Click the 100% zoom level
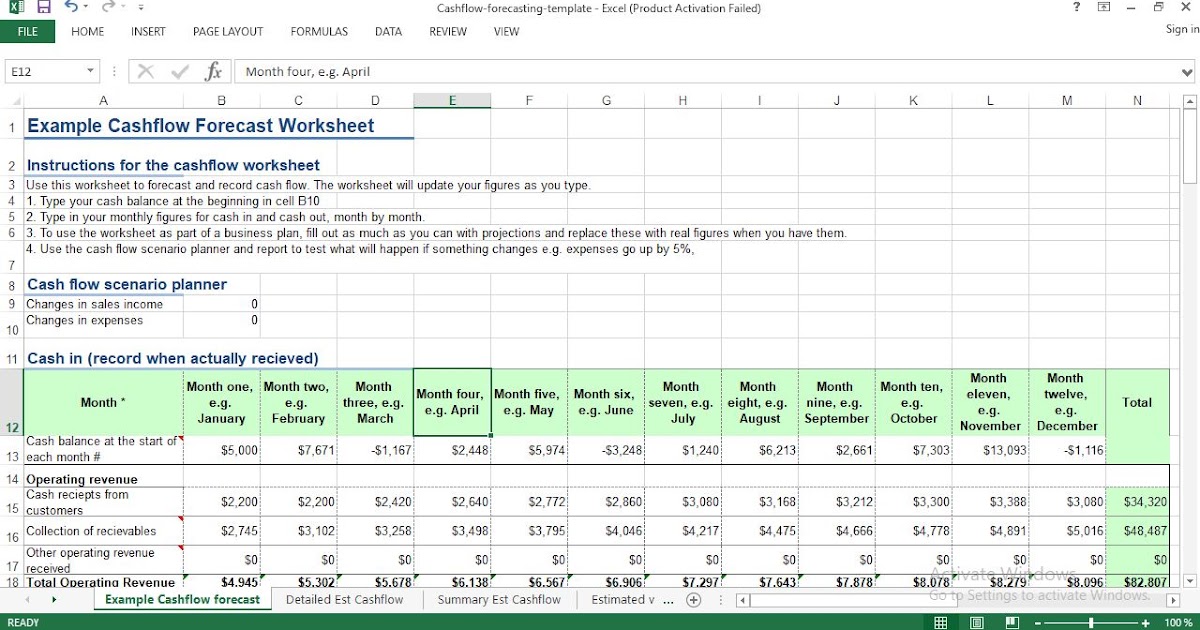This screenshot has height=630, width=1200. [x=1178, y=622]
